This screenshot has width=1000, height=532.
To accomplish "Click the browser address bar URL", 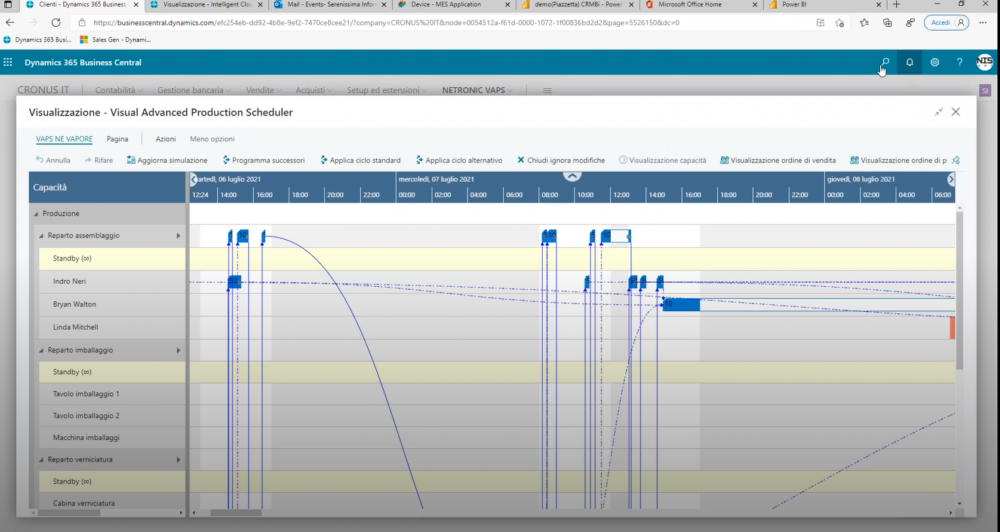I will point(386,22).
